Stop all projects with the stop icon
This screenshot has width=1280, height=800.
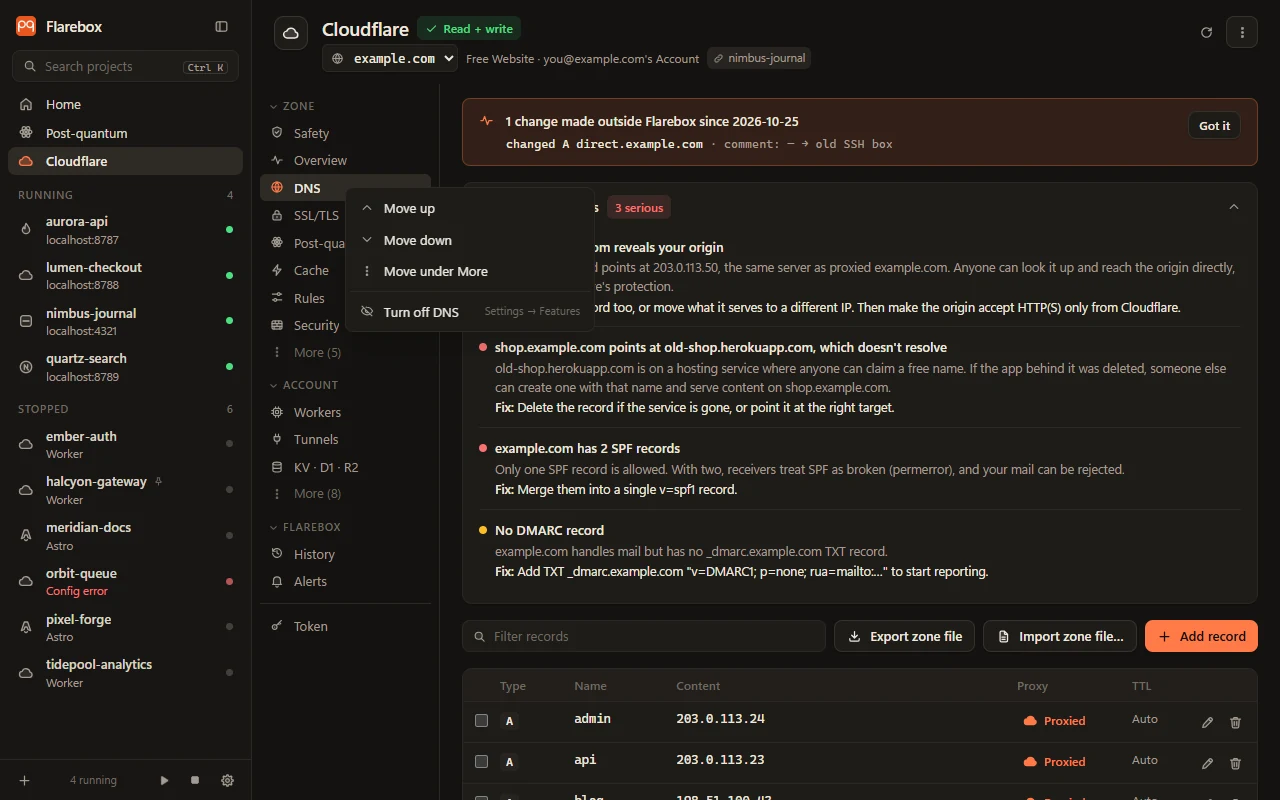(x=195, y=780)
